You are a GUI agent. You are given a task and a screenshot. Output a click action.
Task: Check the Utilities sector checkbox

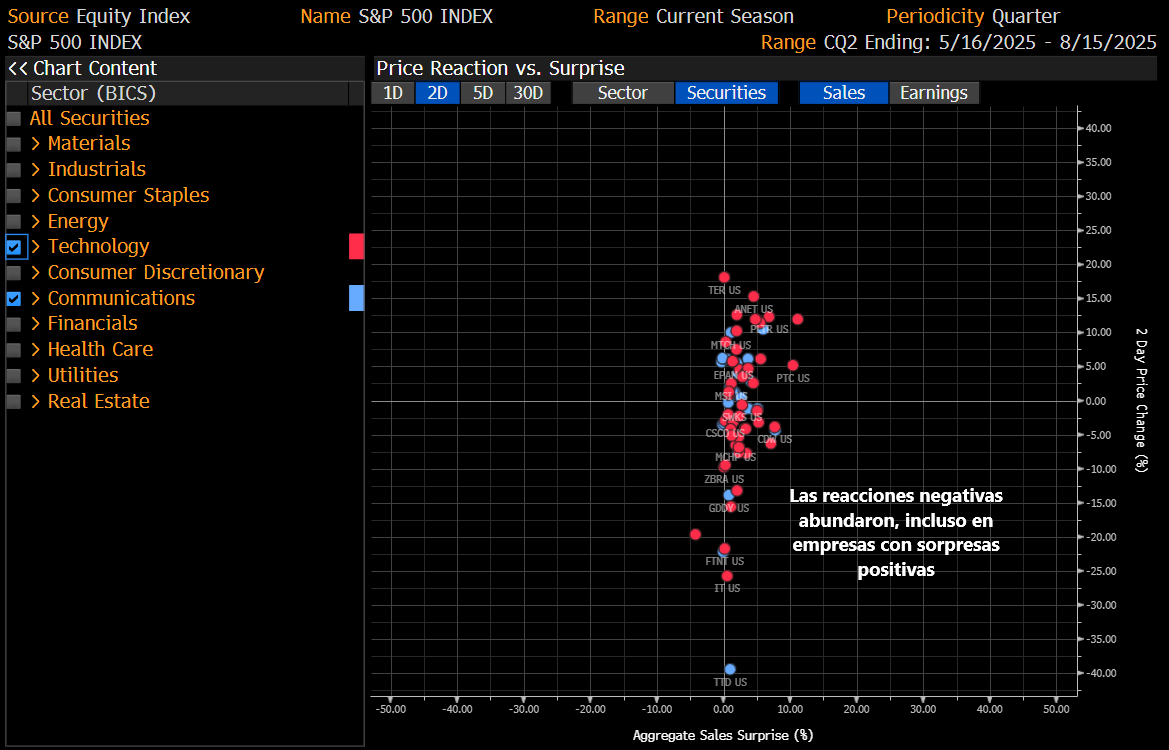[x=13, y=376]
